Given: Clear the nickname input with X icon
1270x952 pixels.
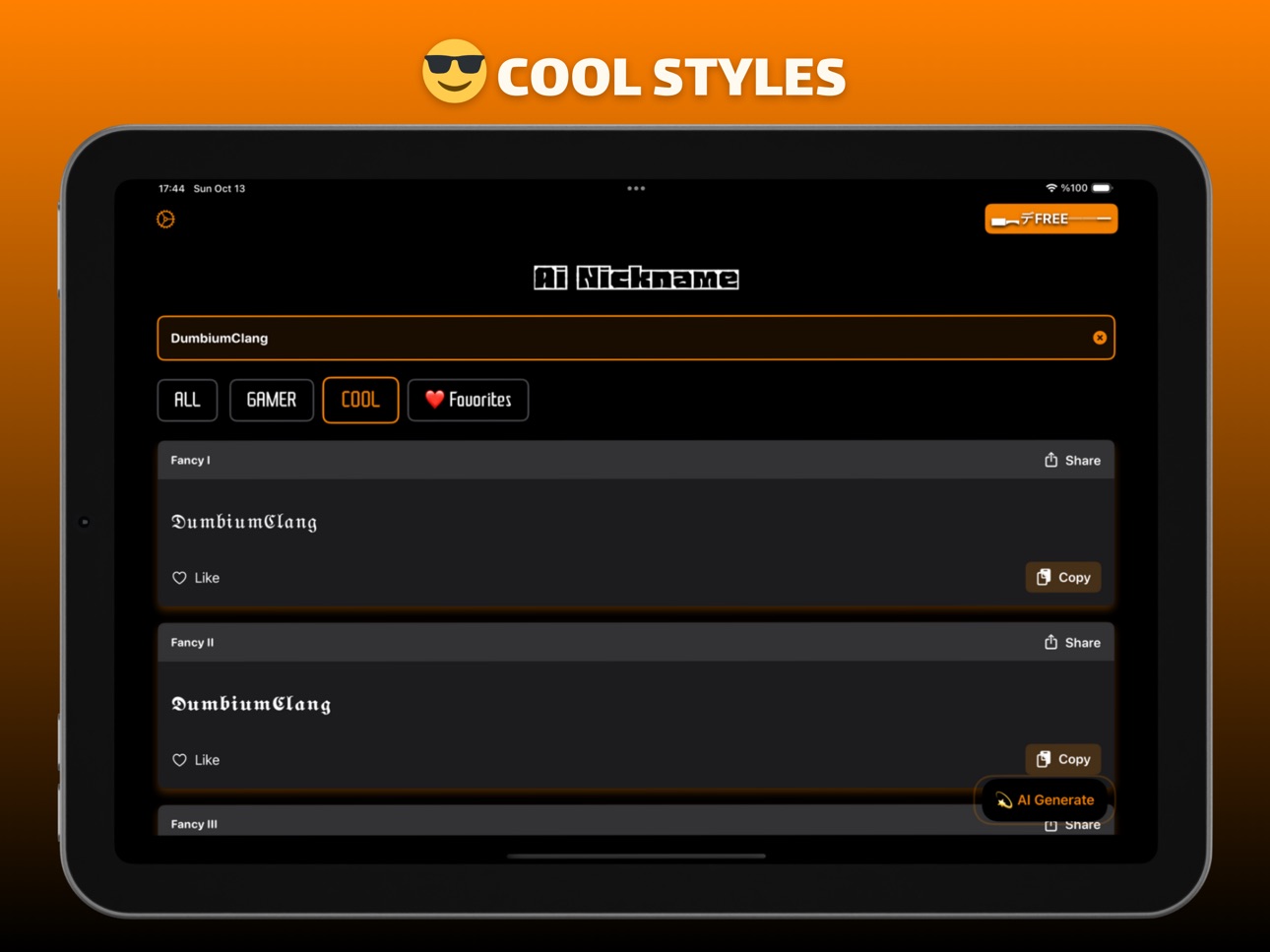Looking at the screenshot, I should click(x=1100, y=338).
